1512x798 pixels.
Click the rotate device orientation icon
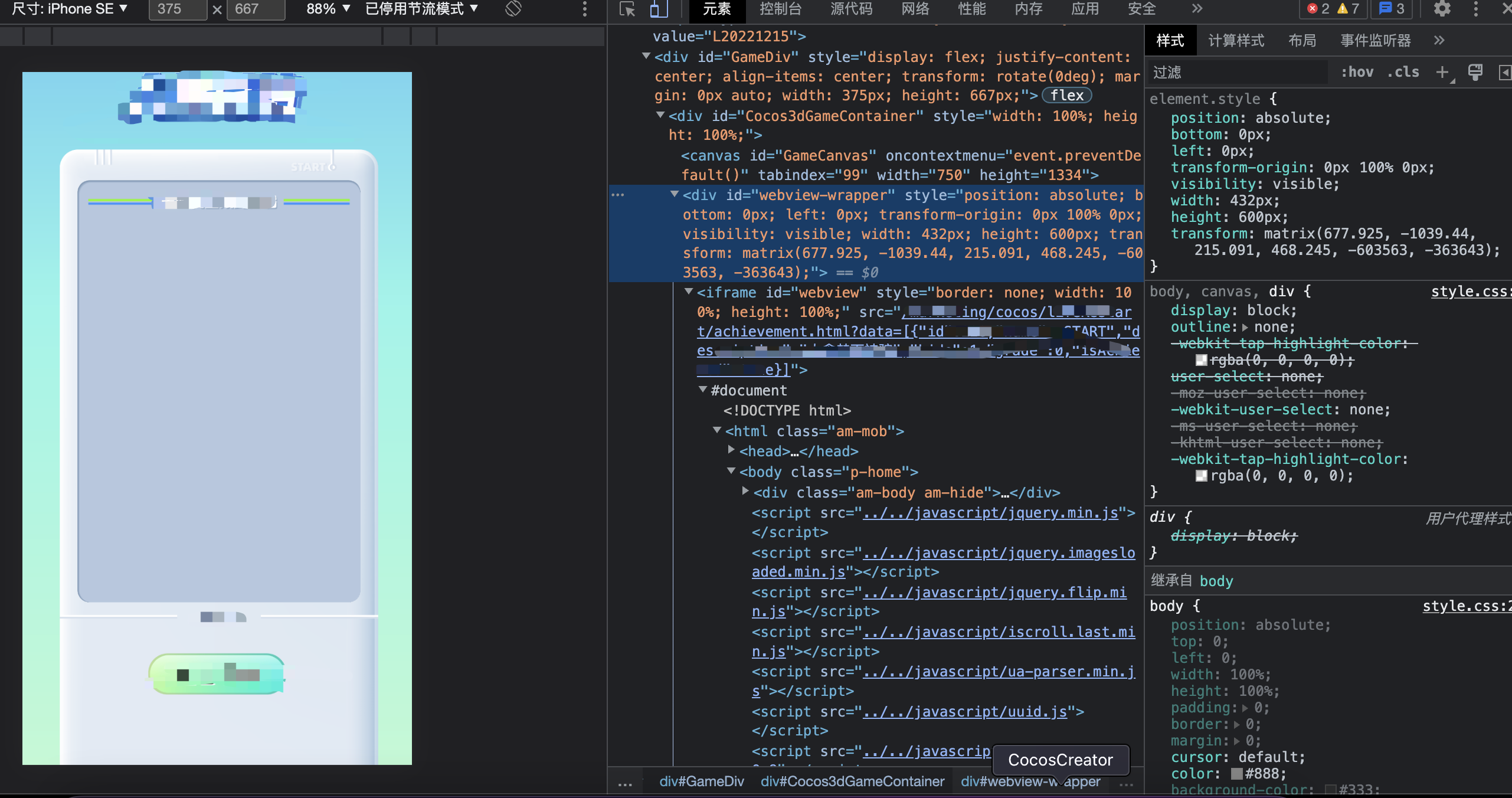[513, 9]
